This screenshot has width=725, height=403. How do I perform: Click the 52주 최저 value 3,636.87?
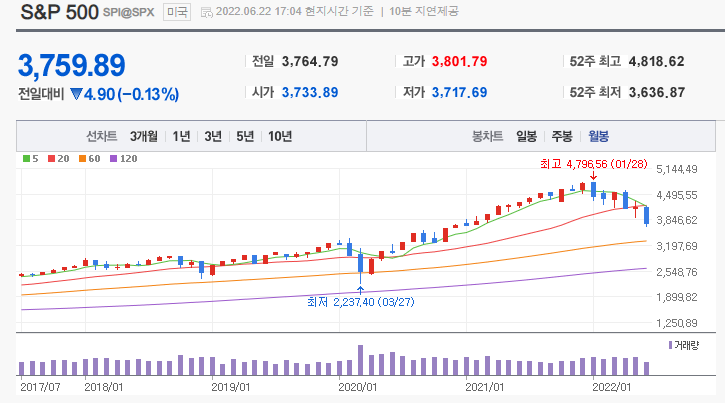coord(657,92)
